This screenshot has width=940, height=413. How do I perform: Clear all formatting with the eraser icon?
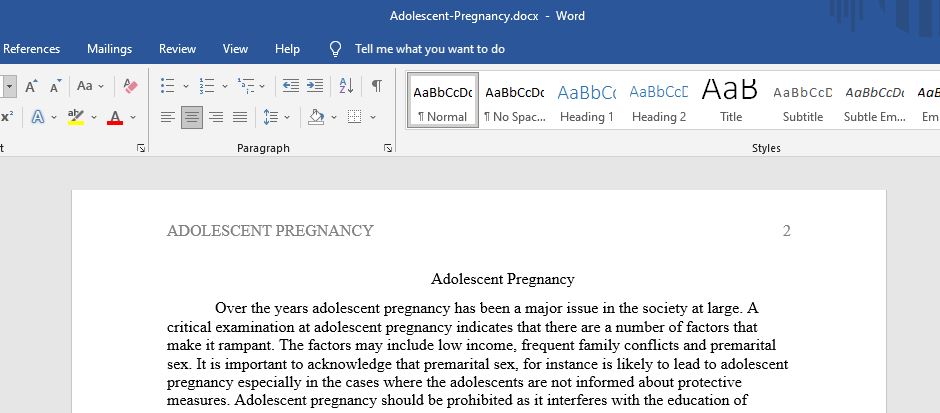click(130, 86)
